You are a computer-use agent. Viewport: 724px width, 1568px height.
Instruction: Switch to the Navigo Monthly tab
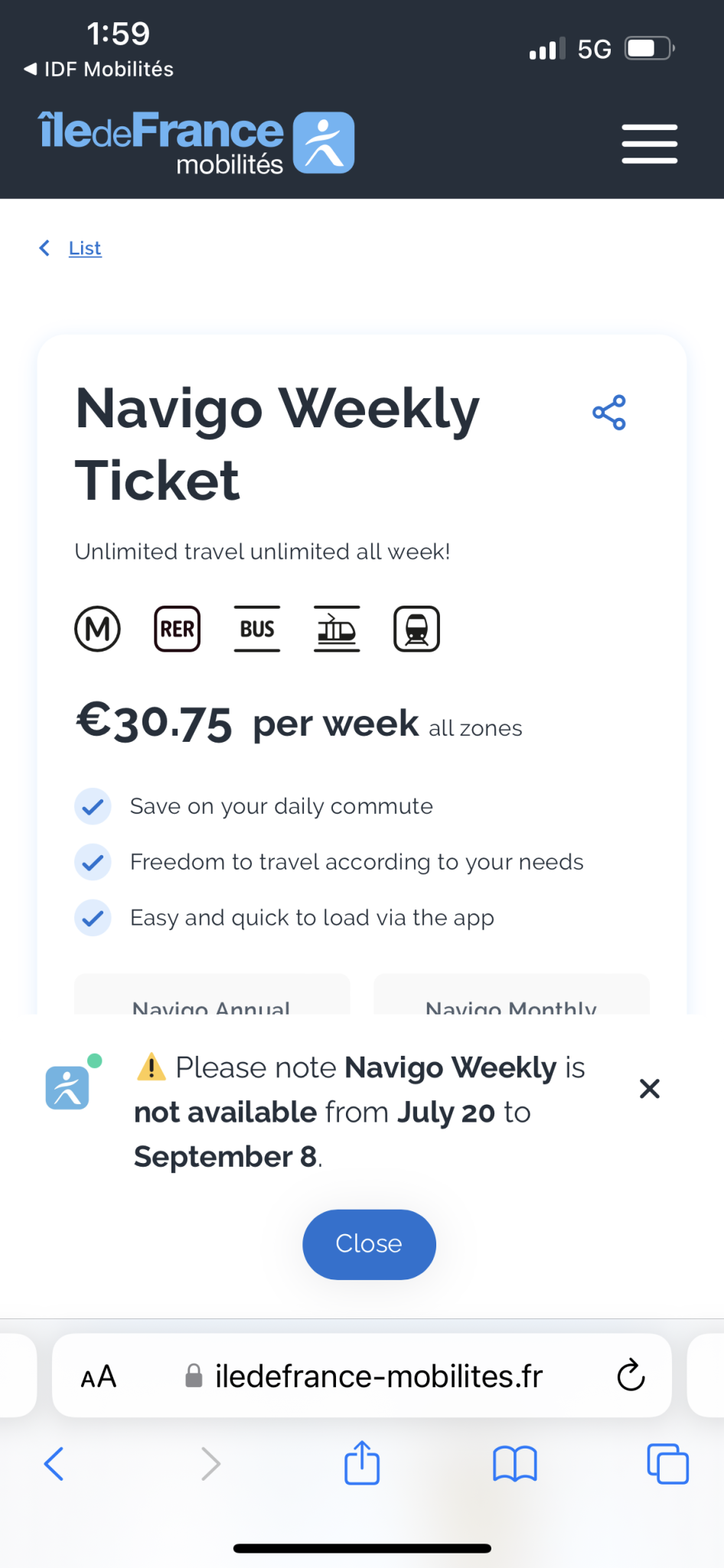[x=510, y=999]
